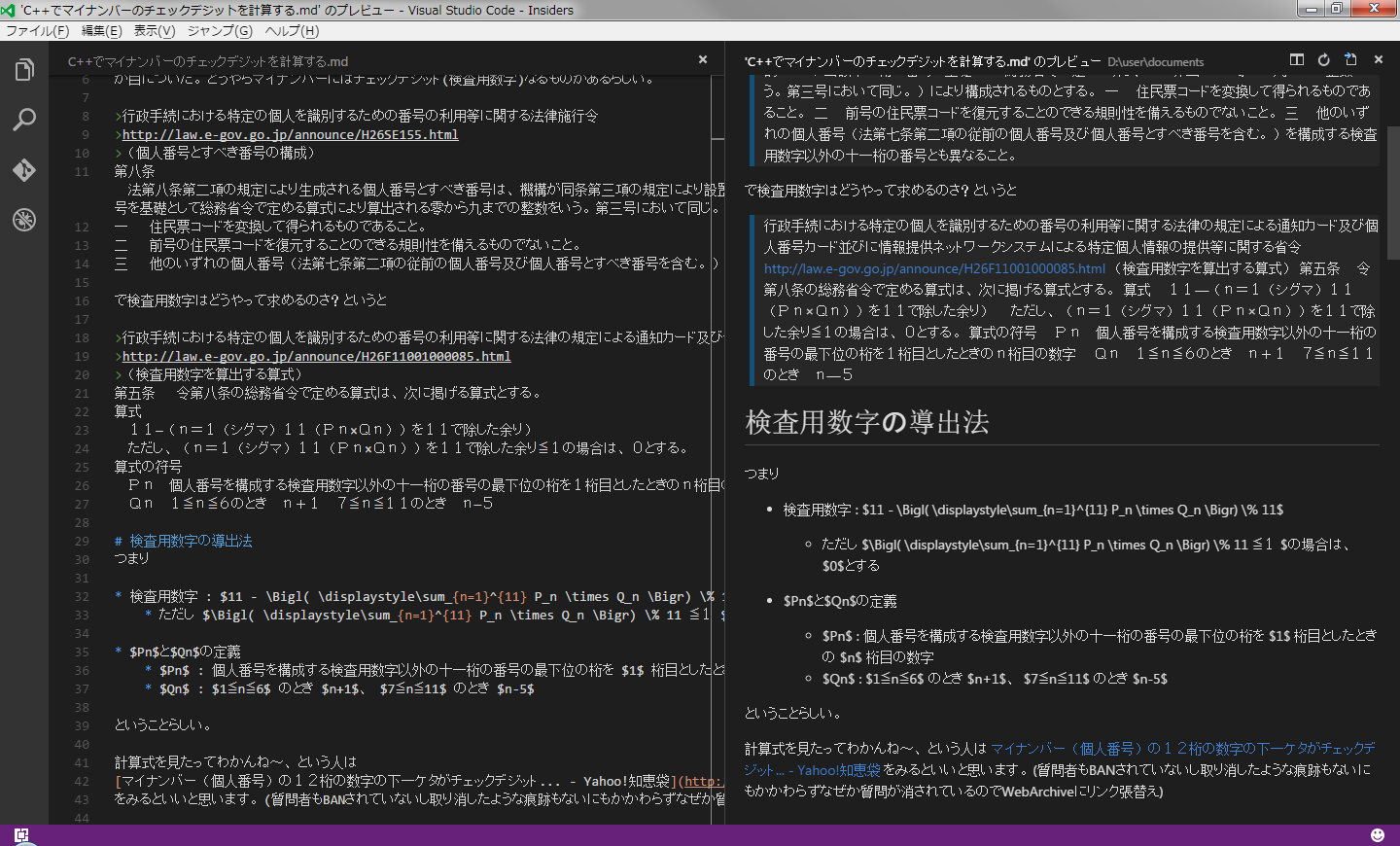This screenshot has width=1400, height=846.
Task: Refresh the Markdown preview
Action: point(1323,59)
